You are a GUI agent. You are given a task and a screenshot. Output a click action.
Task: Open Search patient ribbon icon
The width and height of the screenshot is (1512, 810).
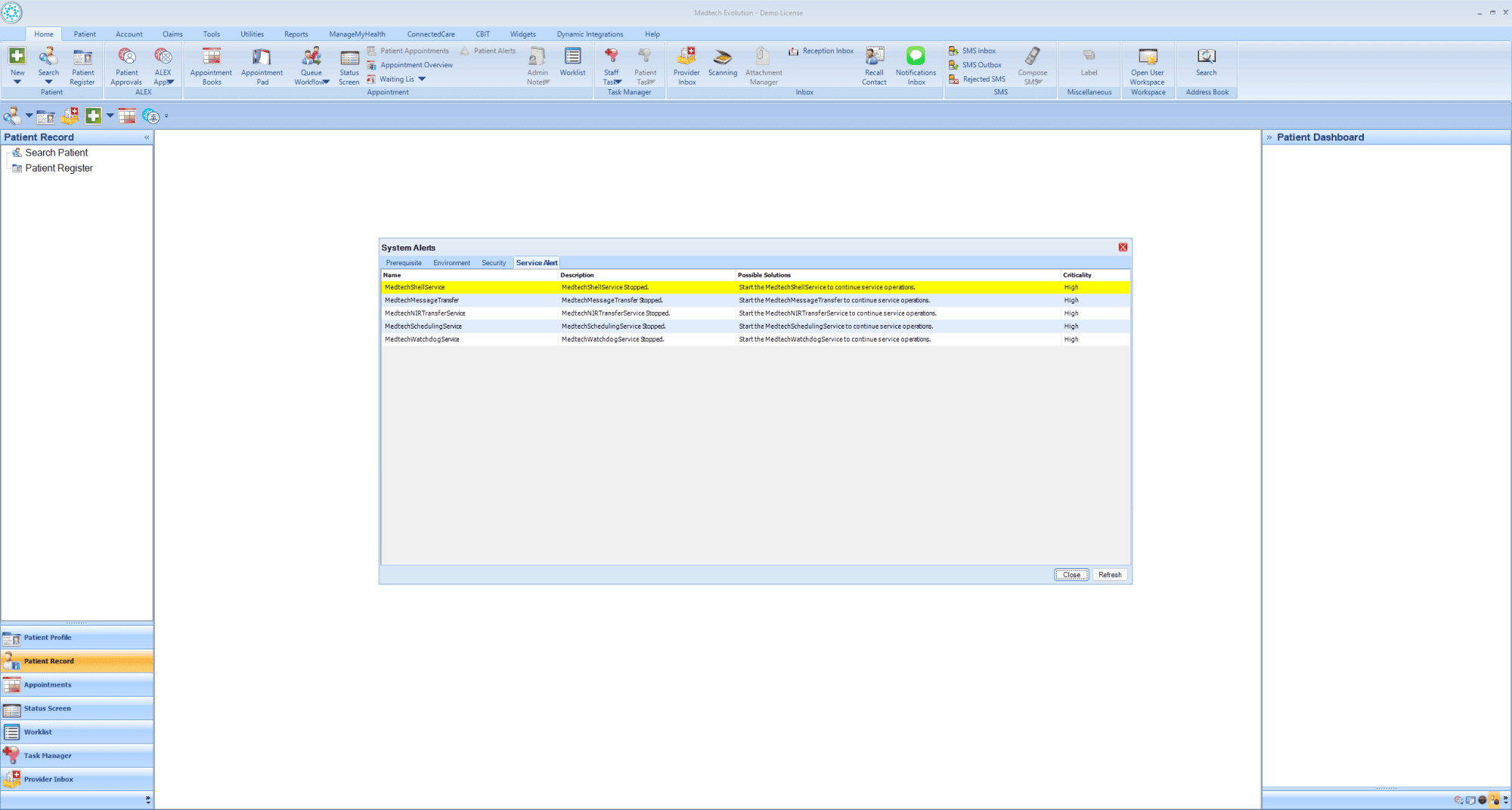48,57
